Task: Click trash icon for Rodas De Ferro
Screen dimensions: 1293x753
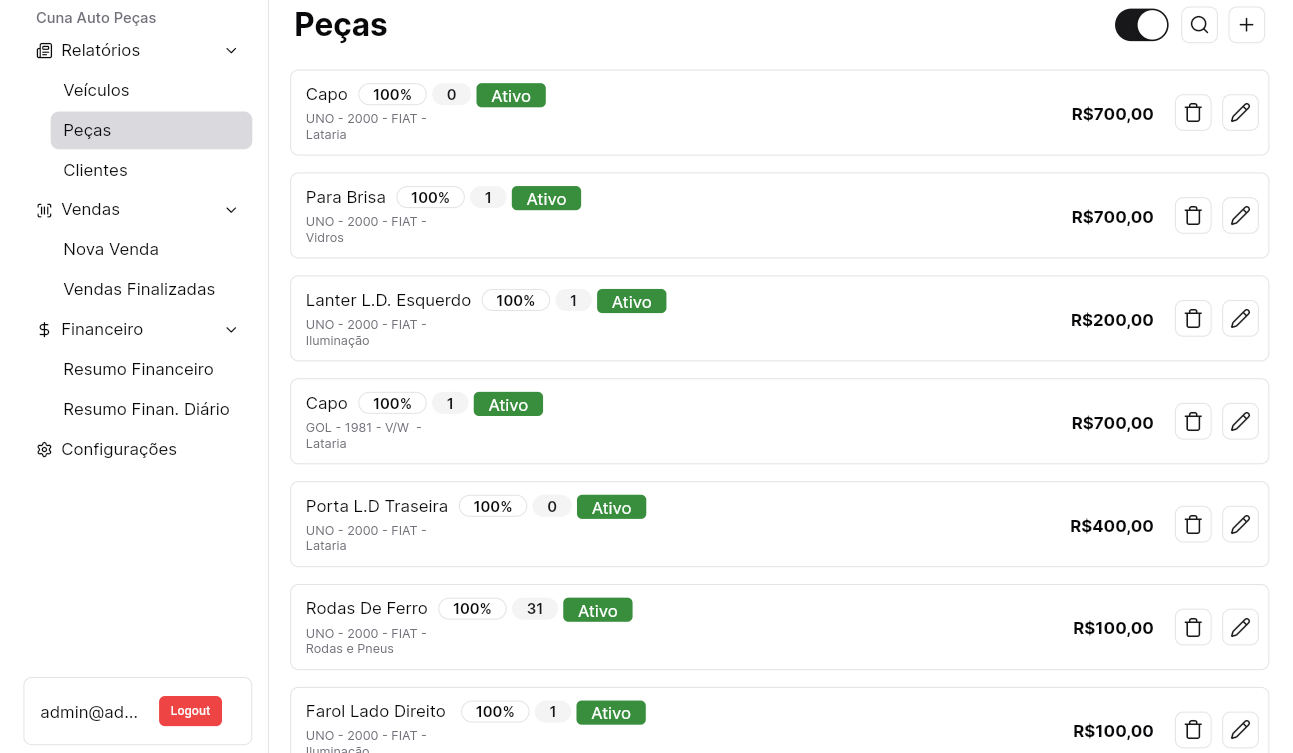Action: click(x=1192, y=628)
